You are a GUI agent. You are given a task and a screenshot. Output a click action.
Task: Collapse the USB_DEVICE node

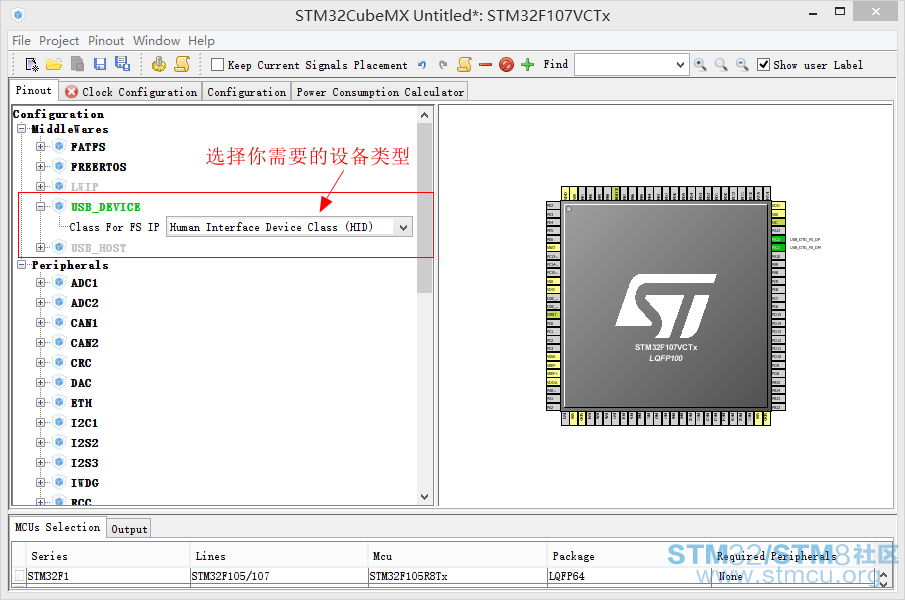[x=40, y=207]
